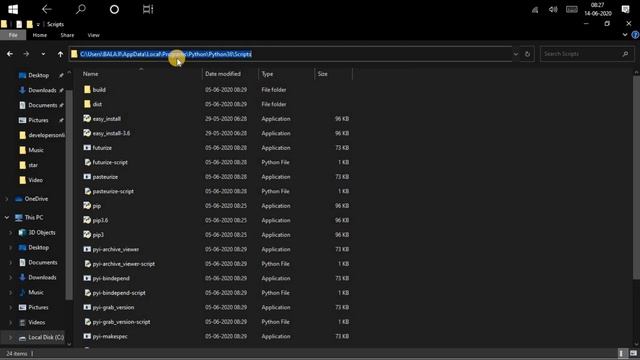Open the volume speaker icon
The width and height of the screenshot is (640, 360).
coord(553,9)
